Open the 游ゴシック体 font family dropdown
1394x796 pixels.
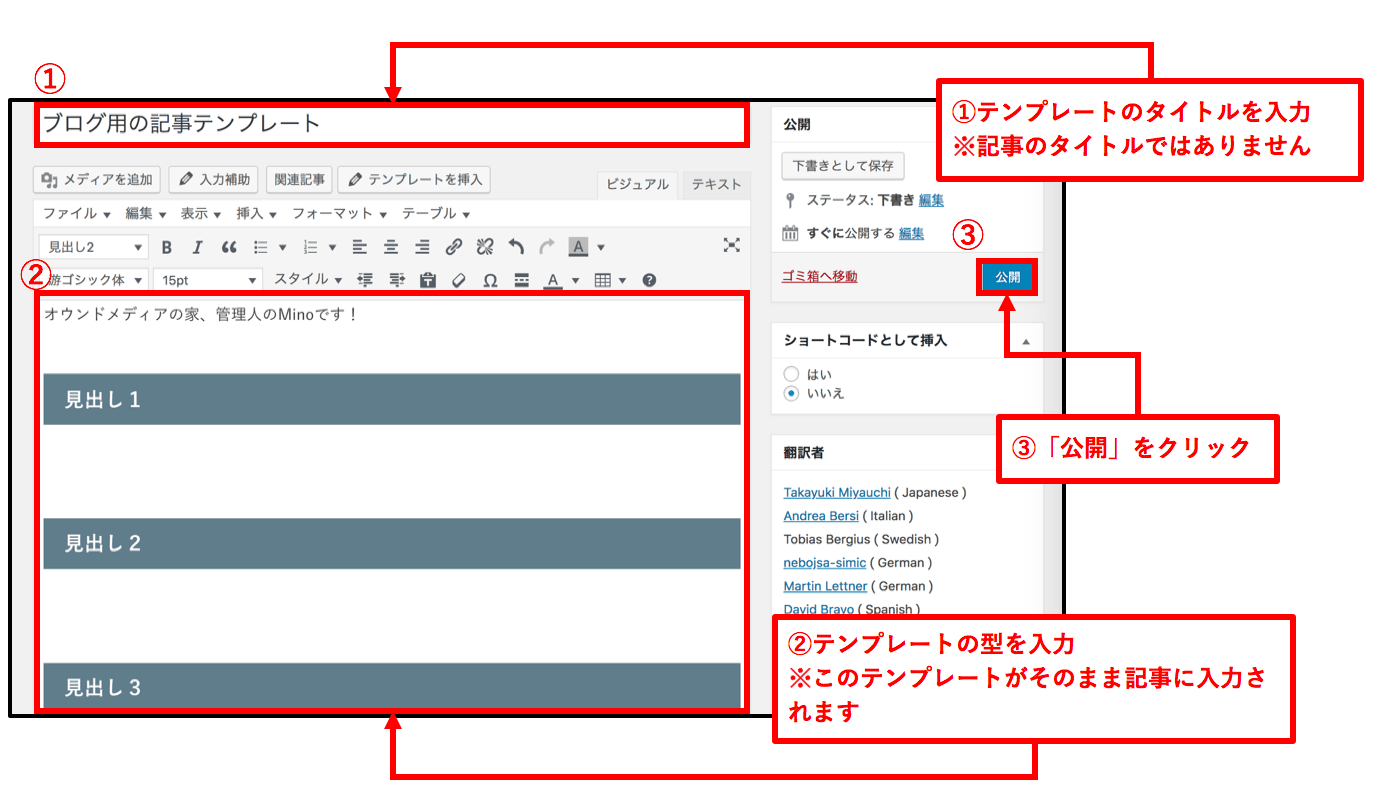point(93,280)
